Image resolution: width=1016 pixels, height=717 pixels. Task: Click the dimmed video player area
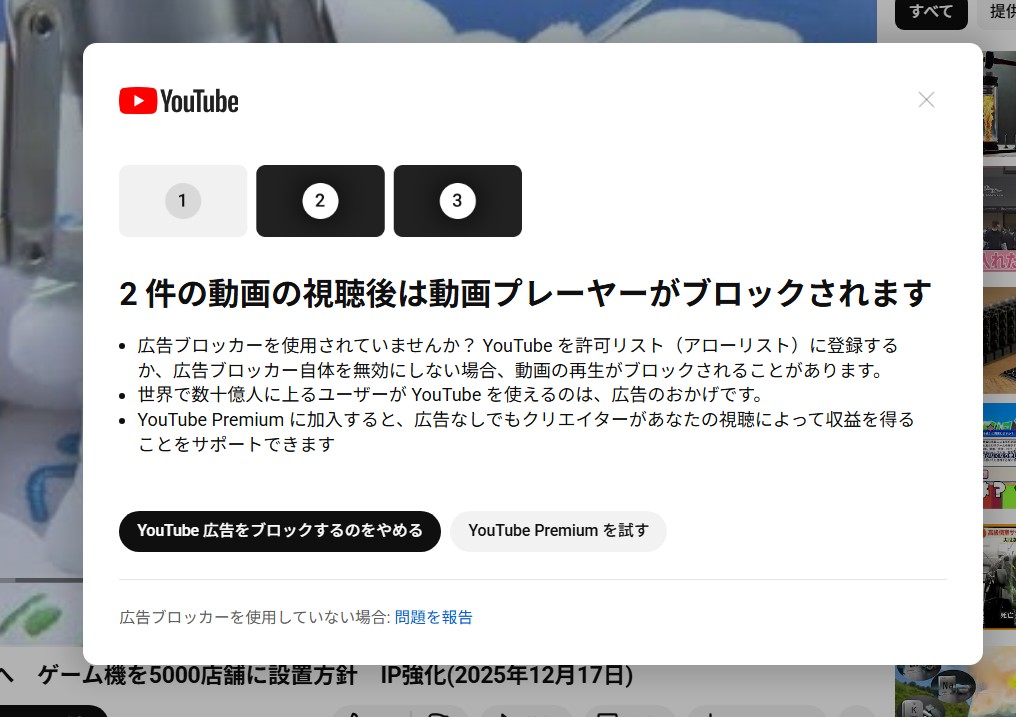[40, 300]
